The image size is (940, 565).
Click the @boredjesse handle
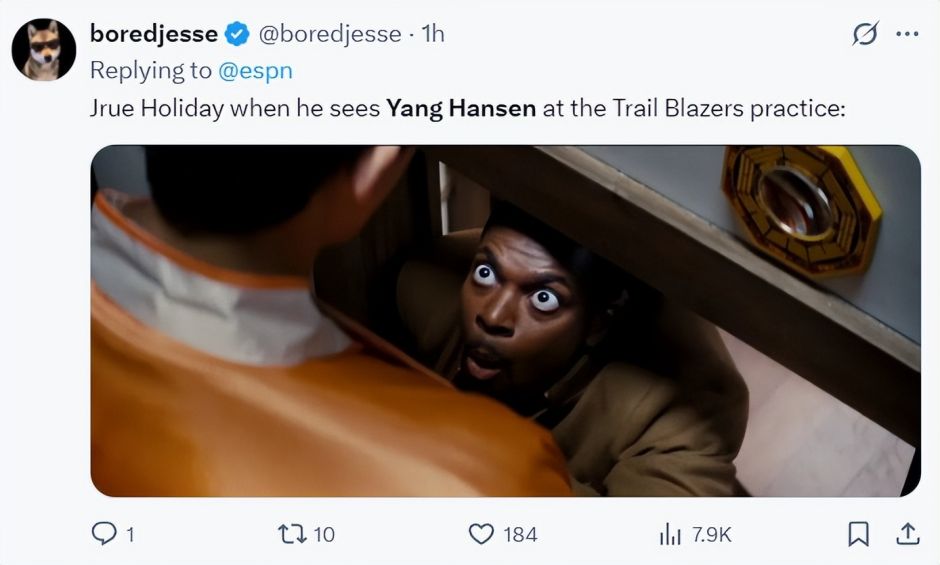pos(330,34)
